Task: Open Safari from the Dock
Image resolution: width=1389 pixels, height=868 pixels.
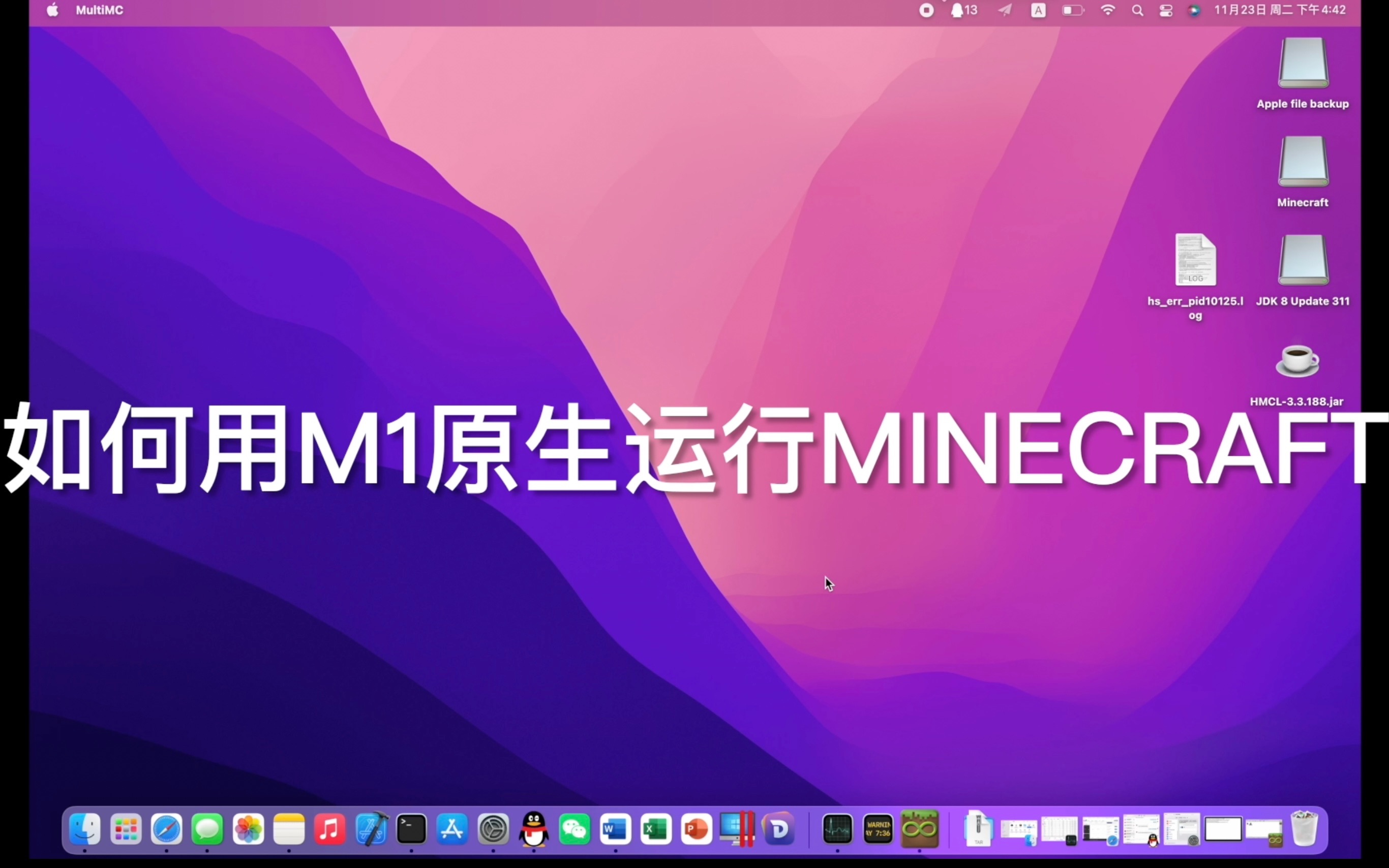Action: point(166,829)
